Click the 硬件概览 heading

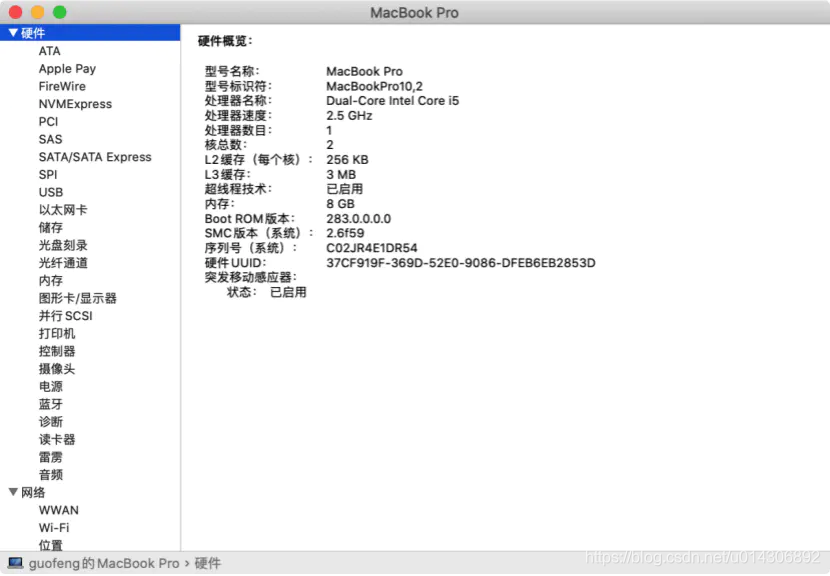(x=225, y=41)
